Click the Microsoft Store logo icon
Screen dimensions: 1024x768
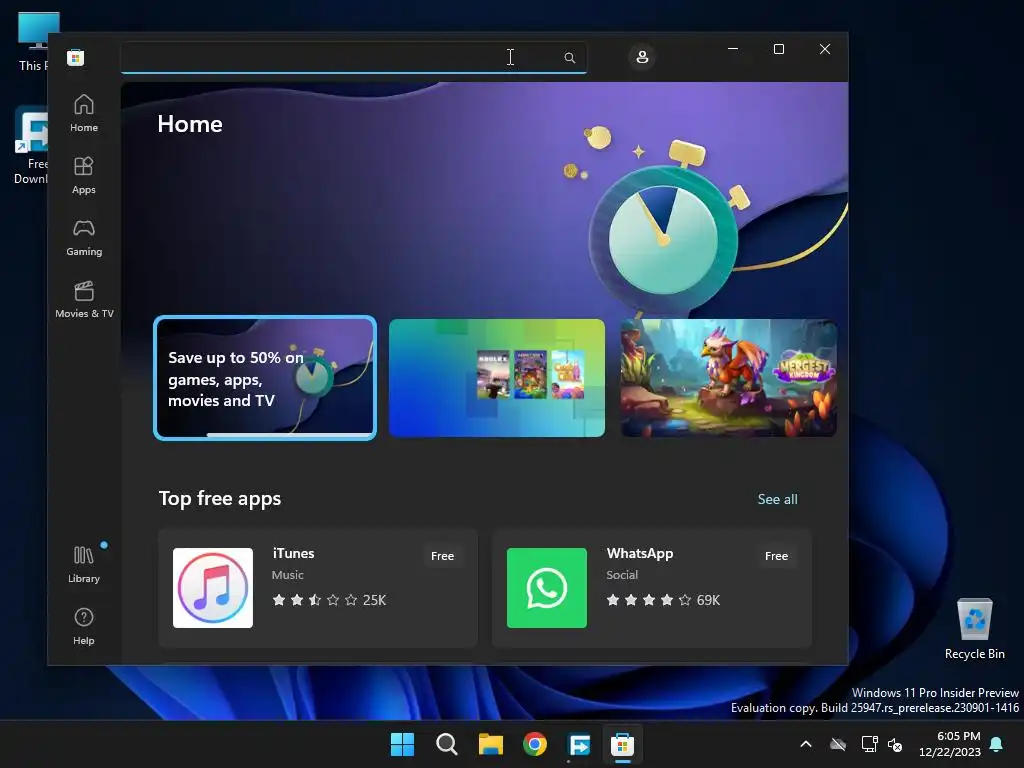(76, 57)
